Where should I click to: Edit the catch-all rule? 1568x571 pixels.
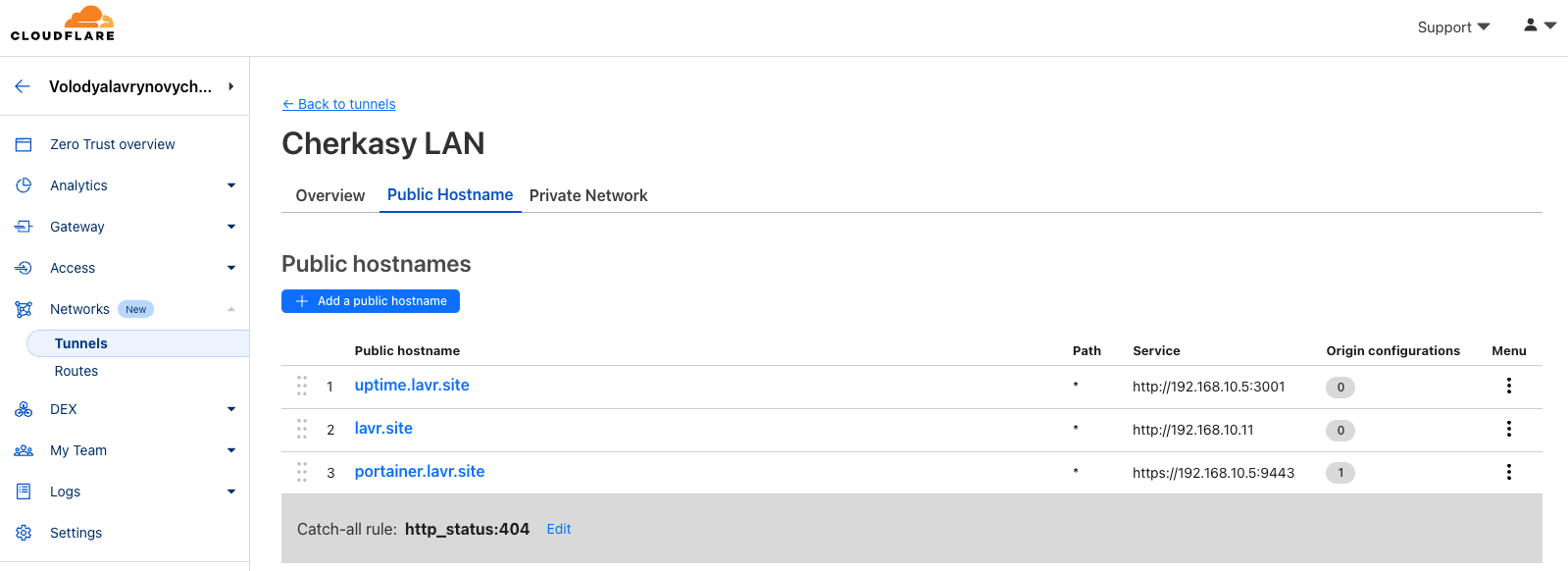pos(559,529)
